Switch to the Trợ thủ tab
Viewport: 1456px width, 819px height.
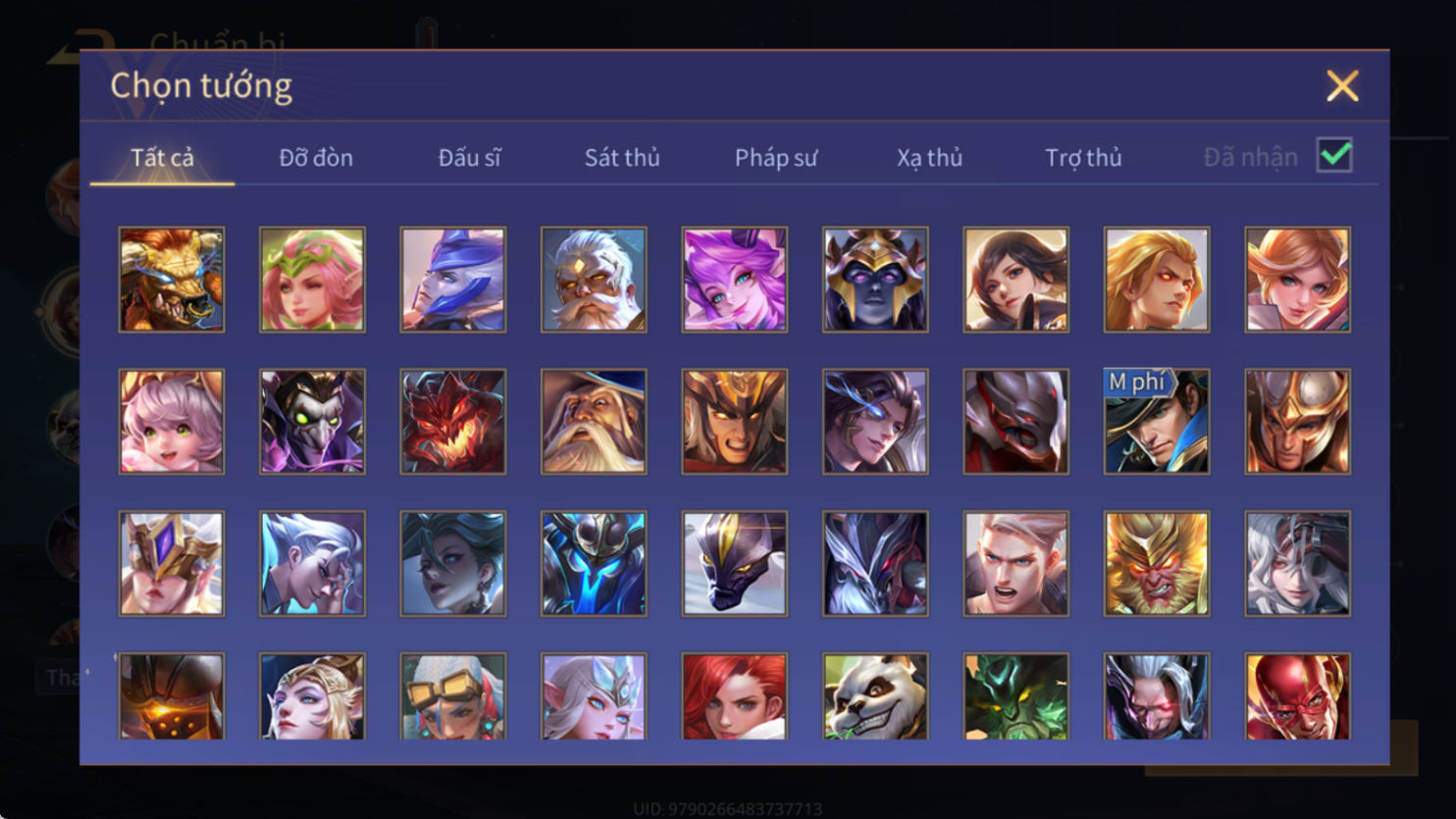pyautogui.click(x=1083, y=157)
